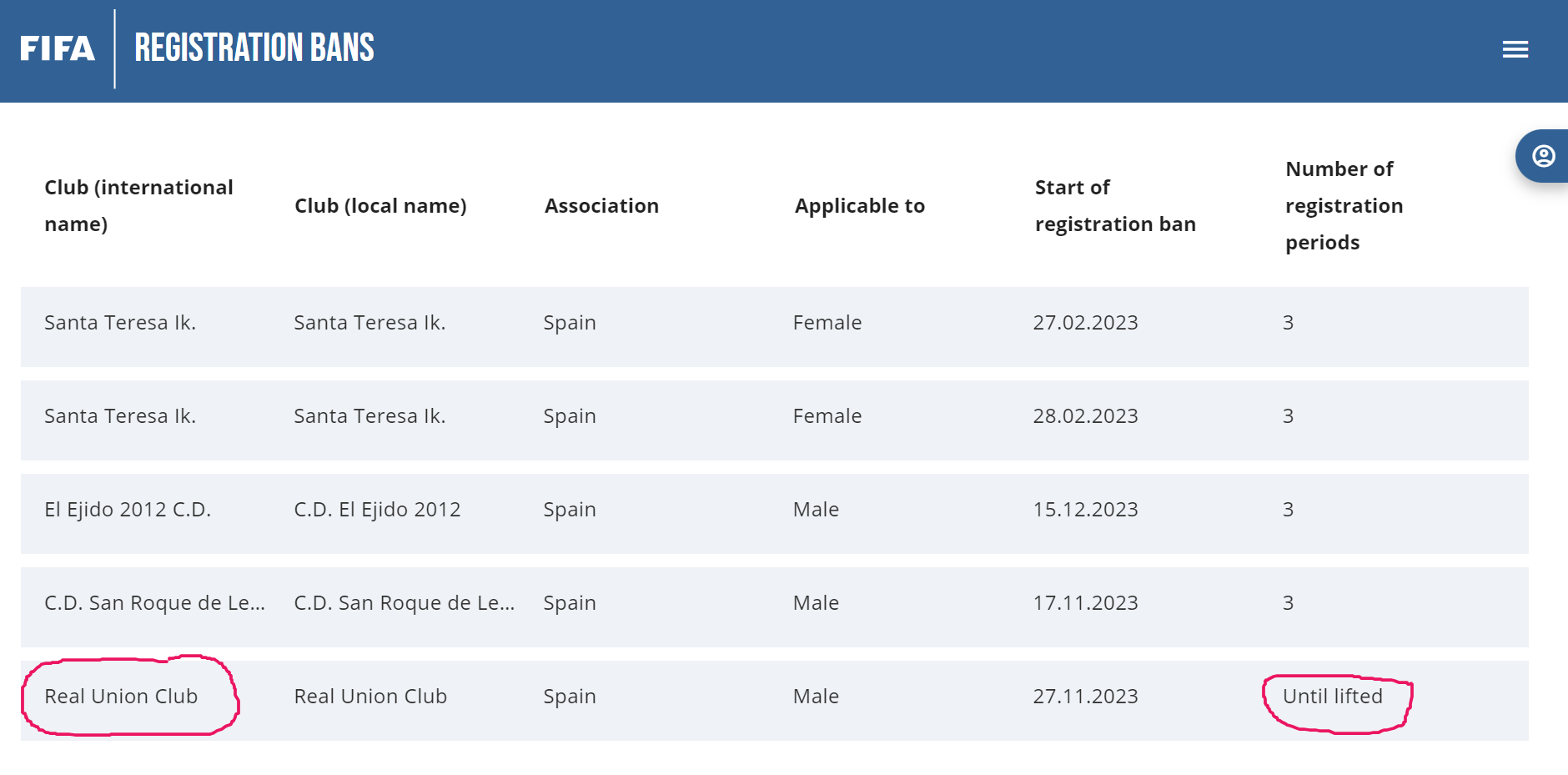Click the Association column header

(601, 206)
